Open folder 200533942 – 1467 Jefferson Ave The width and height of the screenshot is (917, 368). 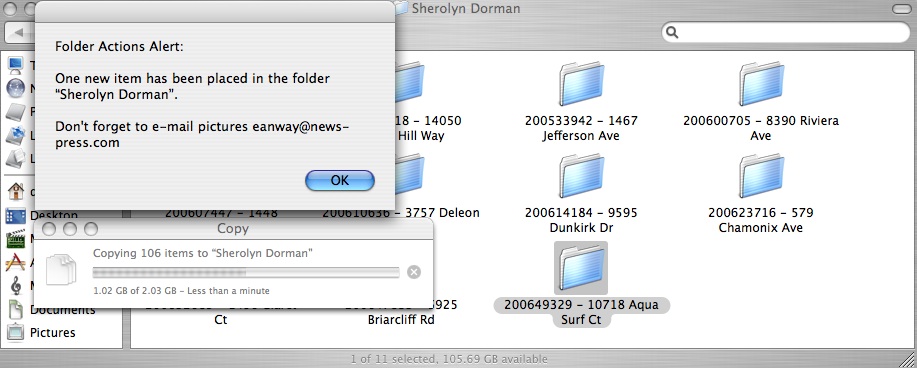click(x=581, y=84)
